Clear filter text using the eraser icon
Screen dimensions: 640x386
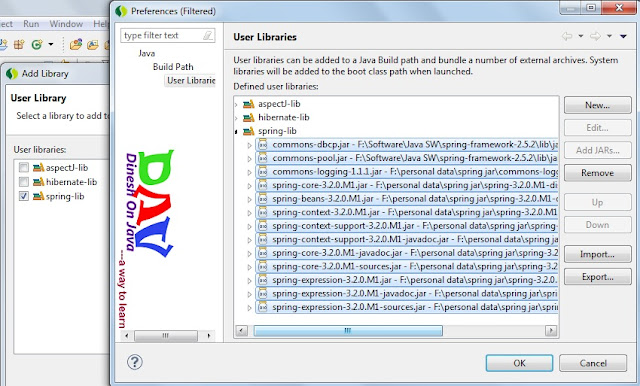click(x=208, y=35)
